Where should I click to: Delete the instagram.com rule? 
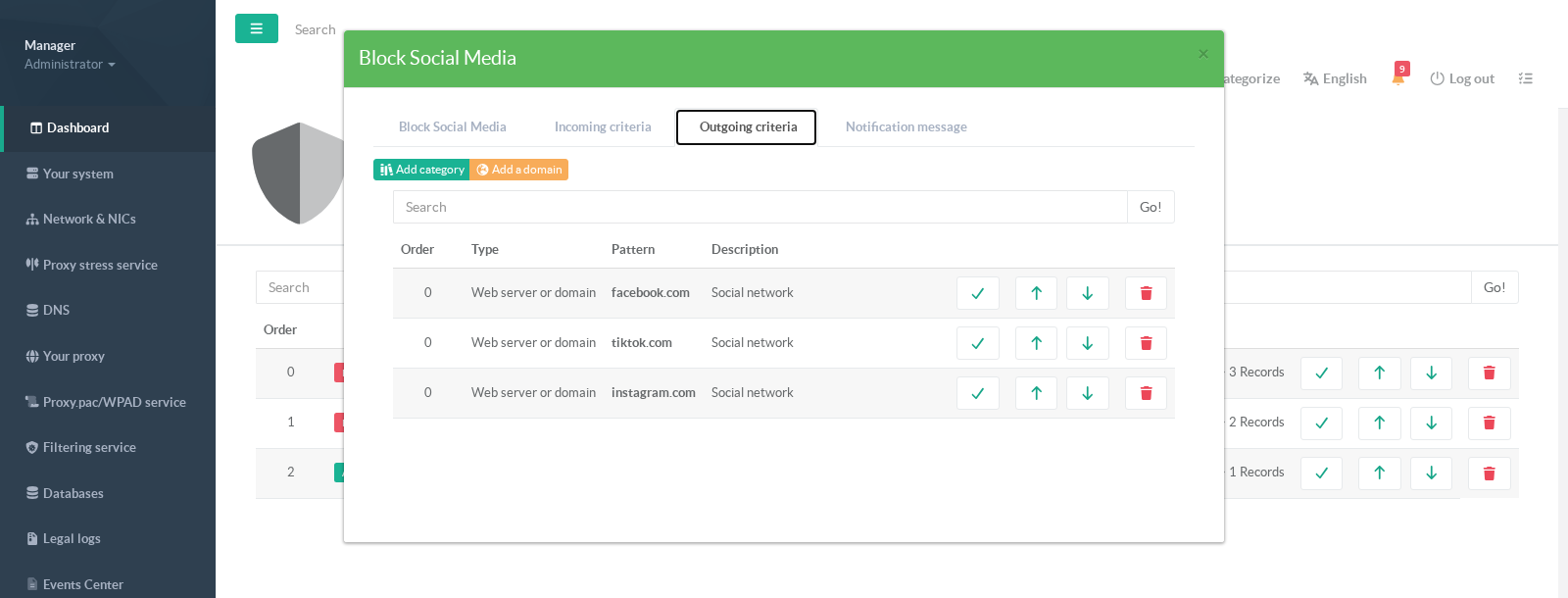click(1147, 393)
